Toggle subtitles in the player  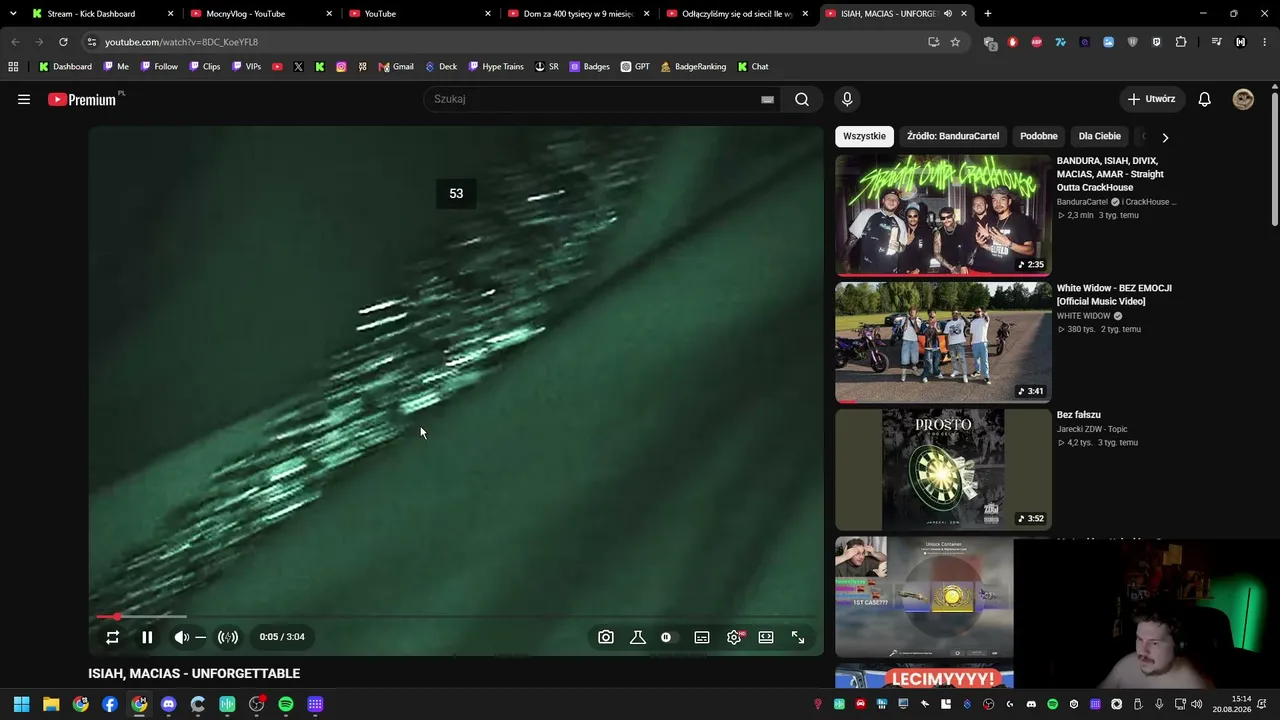(702, 637)
